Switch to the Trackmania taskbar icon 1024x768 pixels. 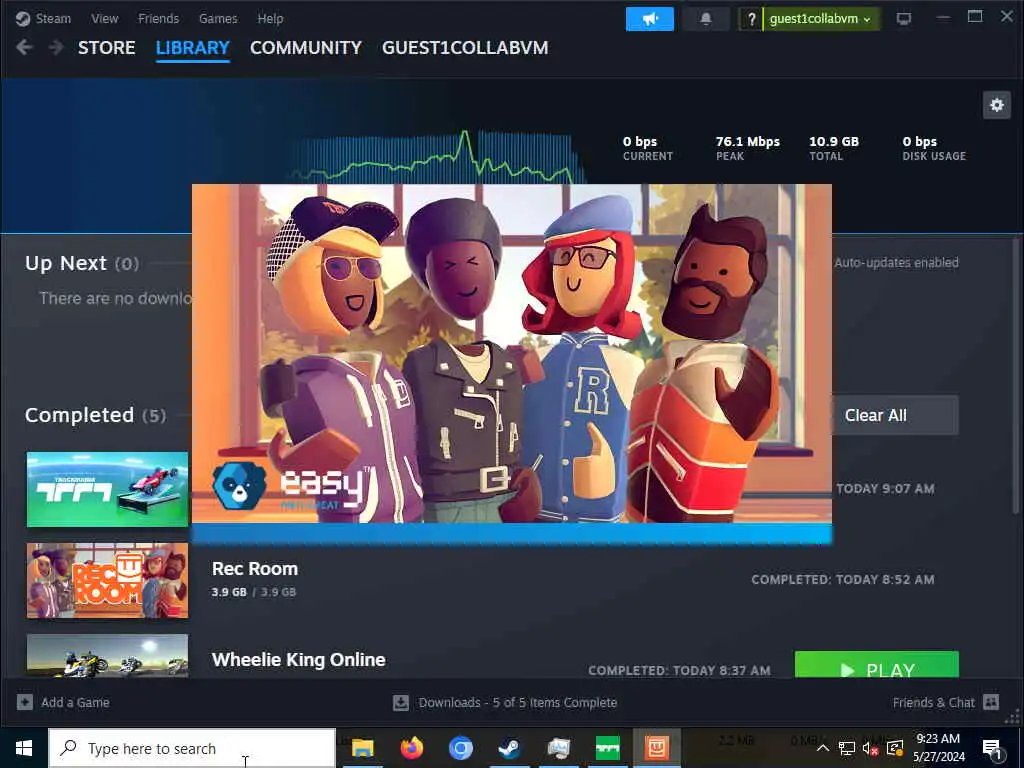607,748
